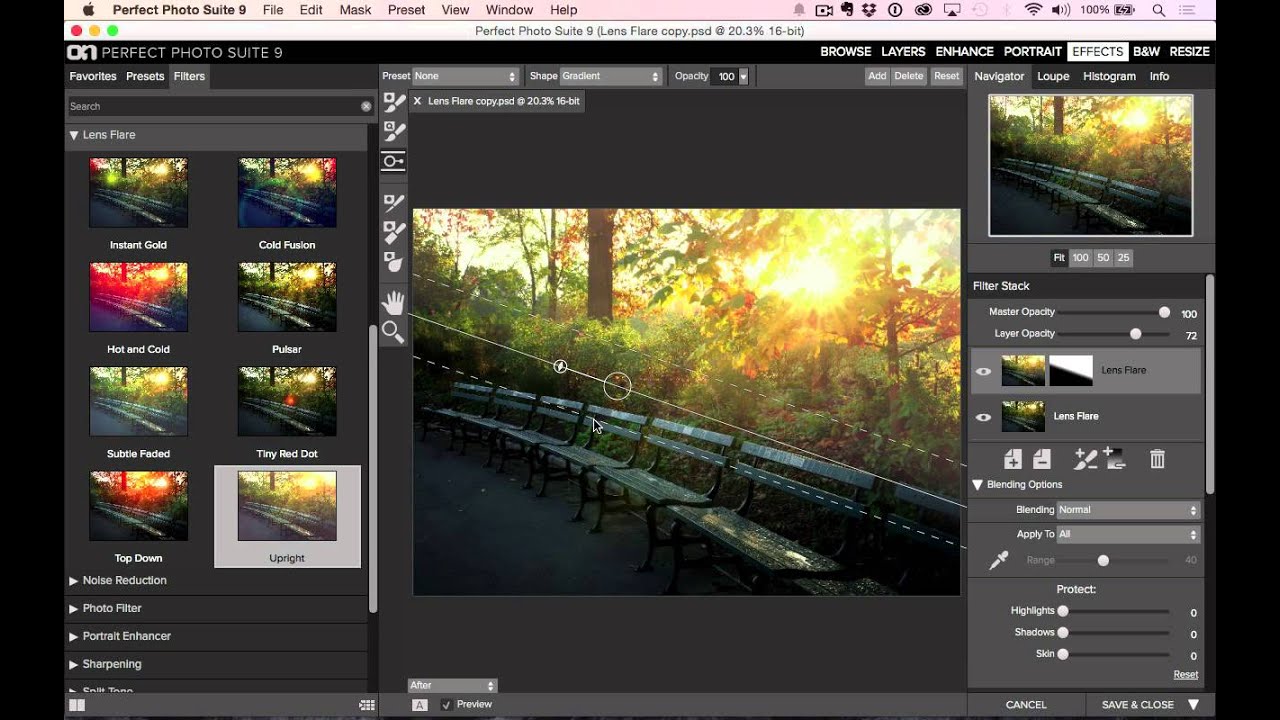Click the Highlights protect slider handle
Viewport: 1280px width, 720px height.
pyautogui.click(x=1063, y=611)
